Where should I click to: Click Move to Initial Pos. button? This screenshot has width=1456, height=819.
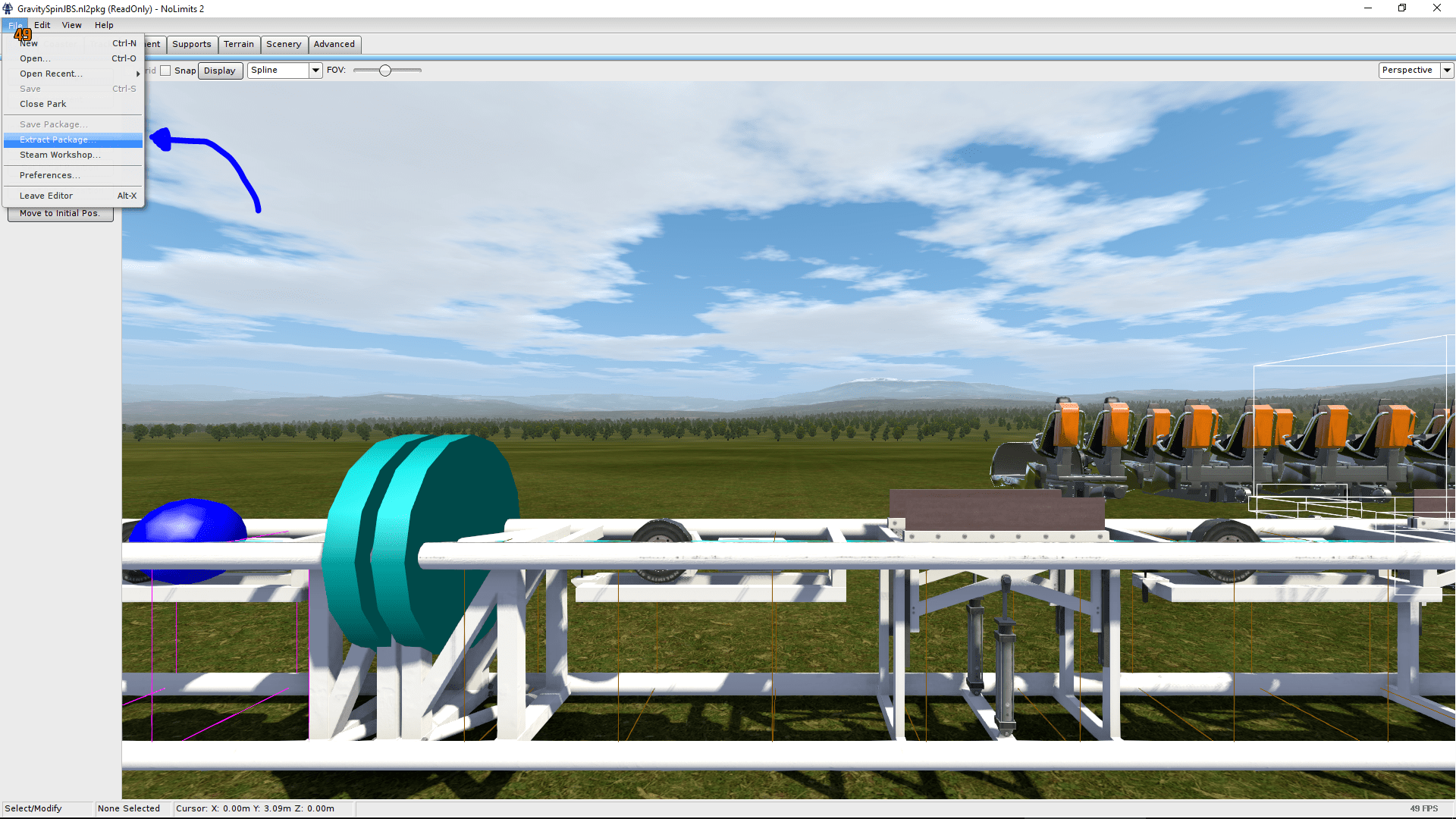pos(60,214)
